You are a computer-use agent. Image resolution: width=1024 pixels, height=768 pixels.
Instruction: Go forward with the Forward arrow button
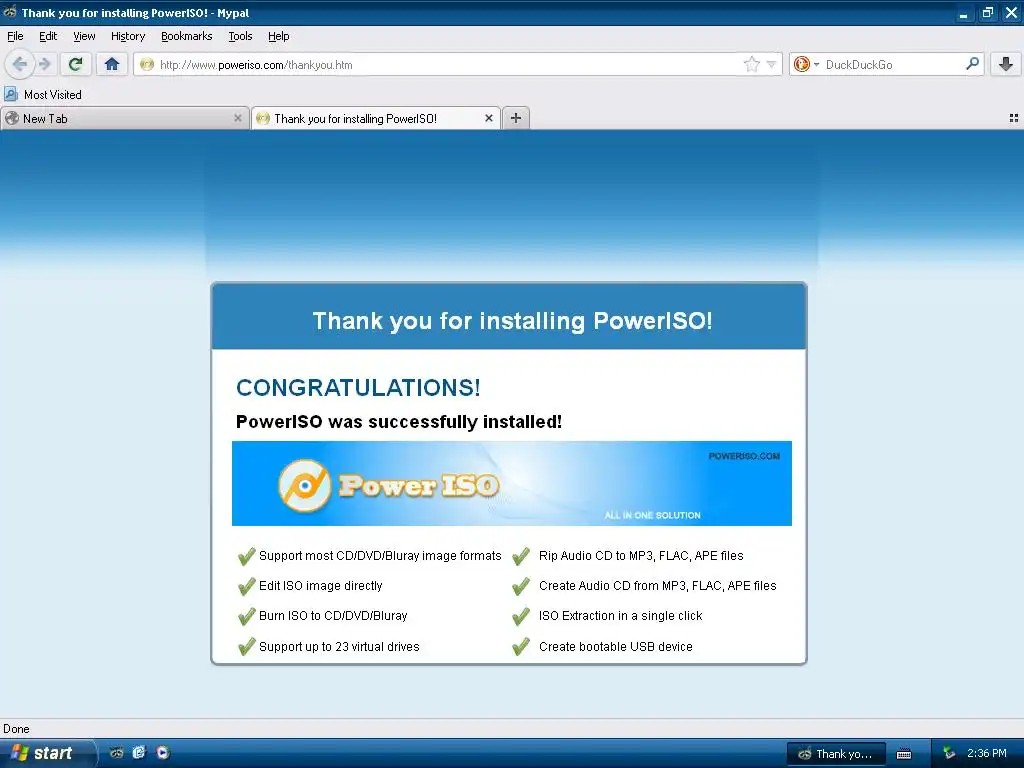(x=44, y=64)
